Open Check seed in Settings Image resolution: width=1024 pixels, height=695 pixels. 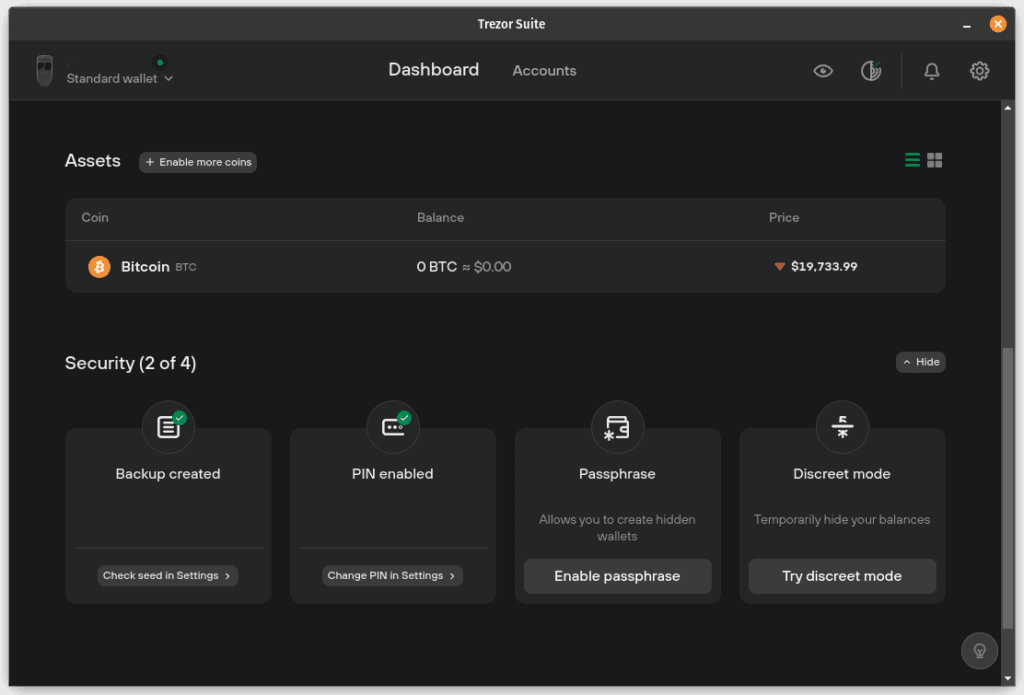167,576
